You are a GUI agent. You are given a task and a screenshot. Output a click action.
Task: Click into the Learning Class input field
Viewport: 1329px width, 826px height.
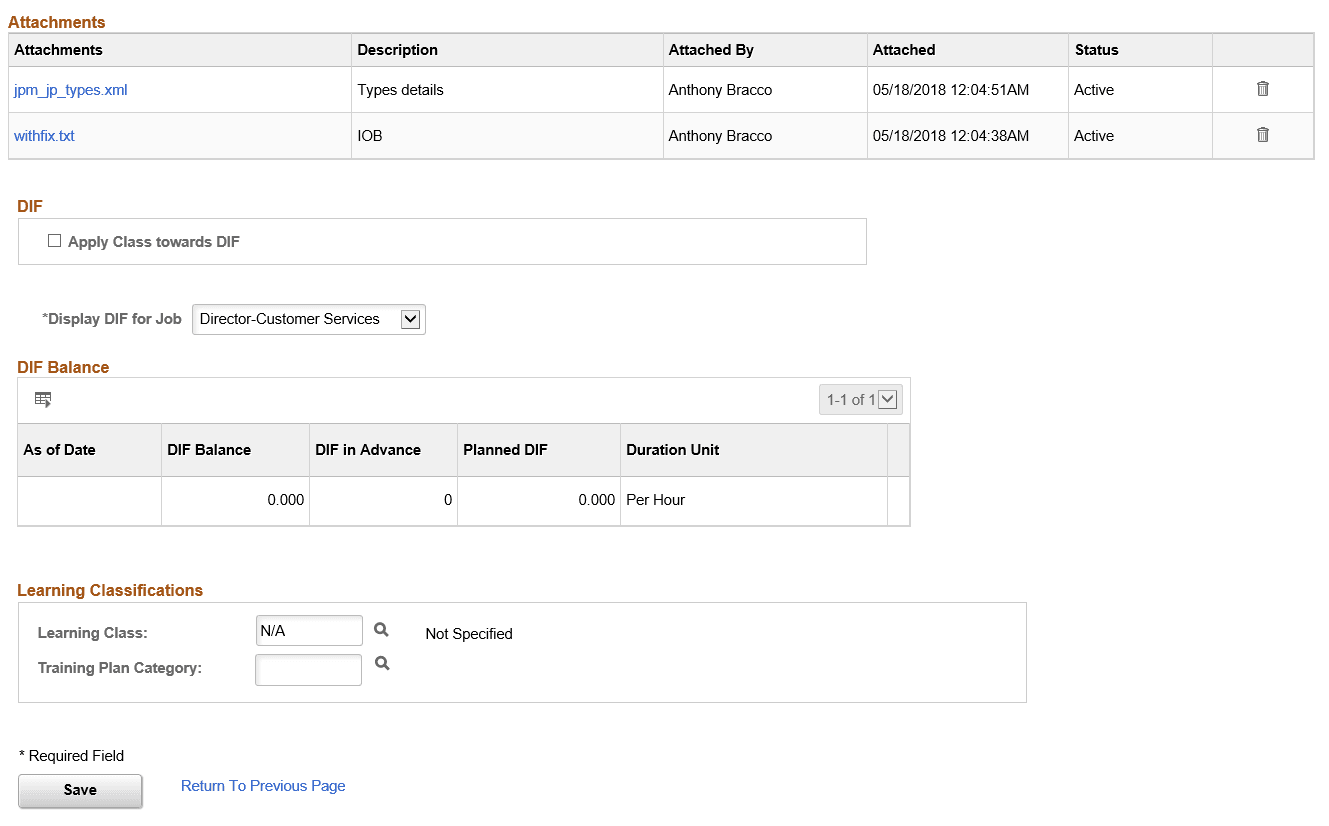pyautogui.click(x=309, y=631)
